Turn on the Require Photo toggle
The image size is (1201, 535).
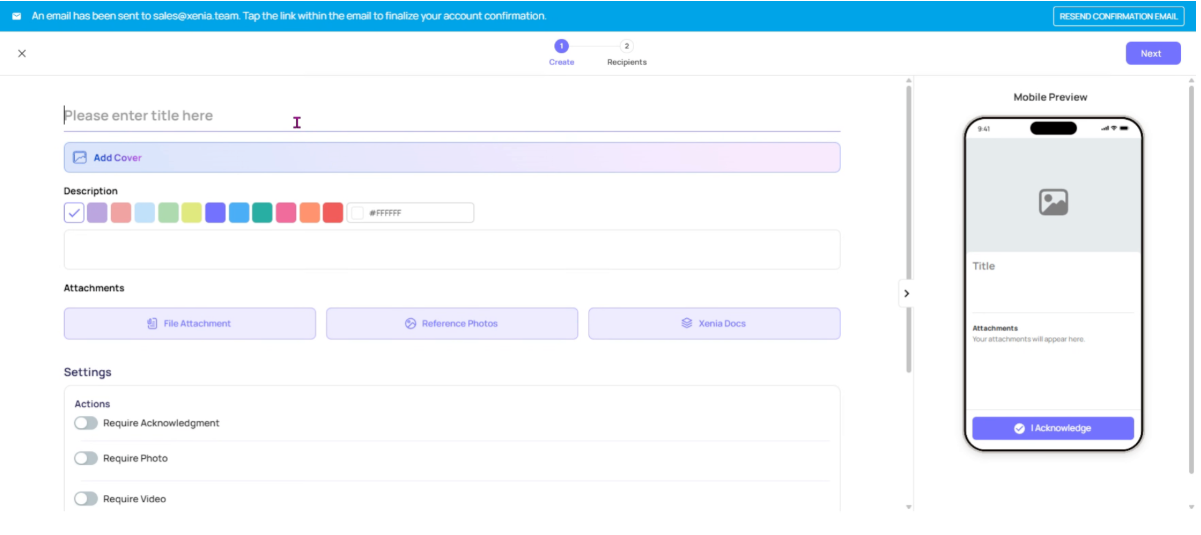(86, 458)
